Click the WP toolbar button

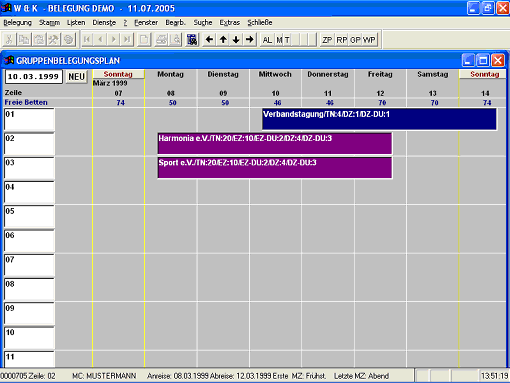pos(369,40)
